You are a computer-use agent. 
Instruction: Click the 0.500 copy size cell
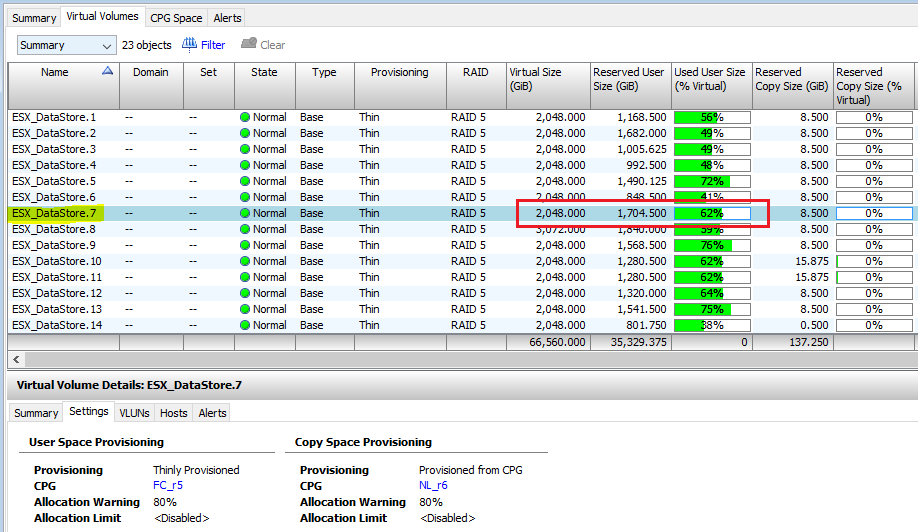[x=814, y=325]
